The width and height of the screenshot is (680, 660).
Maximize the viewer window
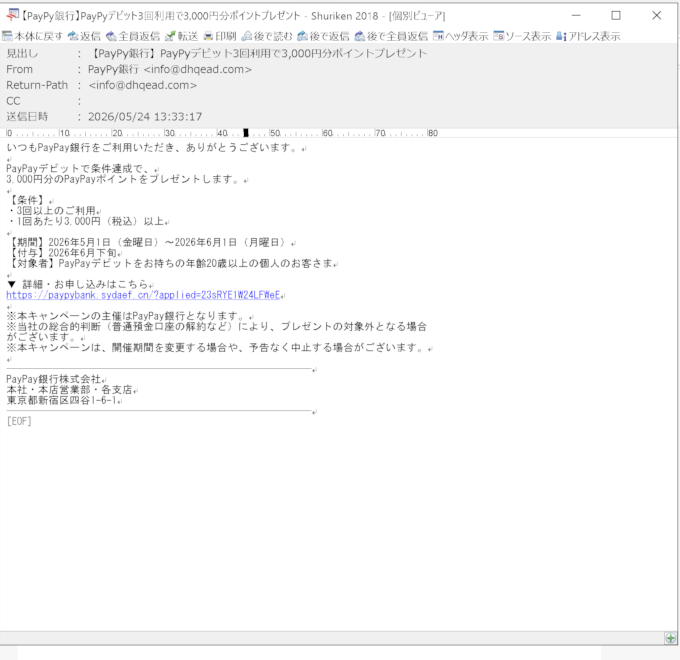[615, 16]
